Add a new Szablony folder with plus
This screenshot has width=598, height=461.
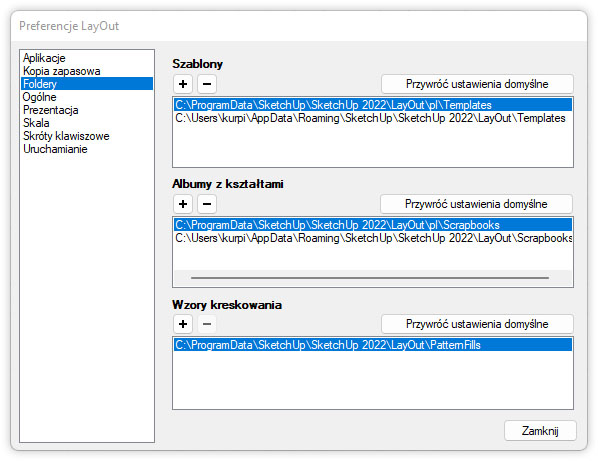pyautogui.click(x=183, y=84)
